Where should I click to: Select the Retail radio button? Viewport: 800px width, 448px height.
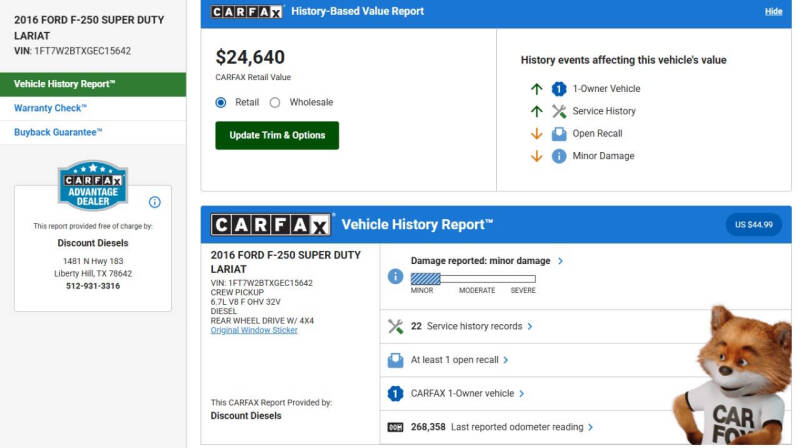click(x=221, y=102)
